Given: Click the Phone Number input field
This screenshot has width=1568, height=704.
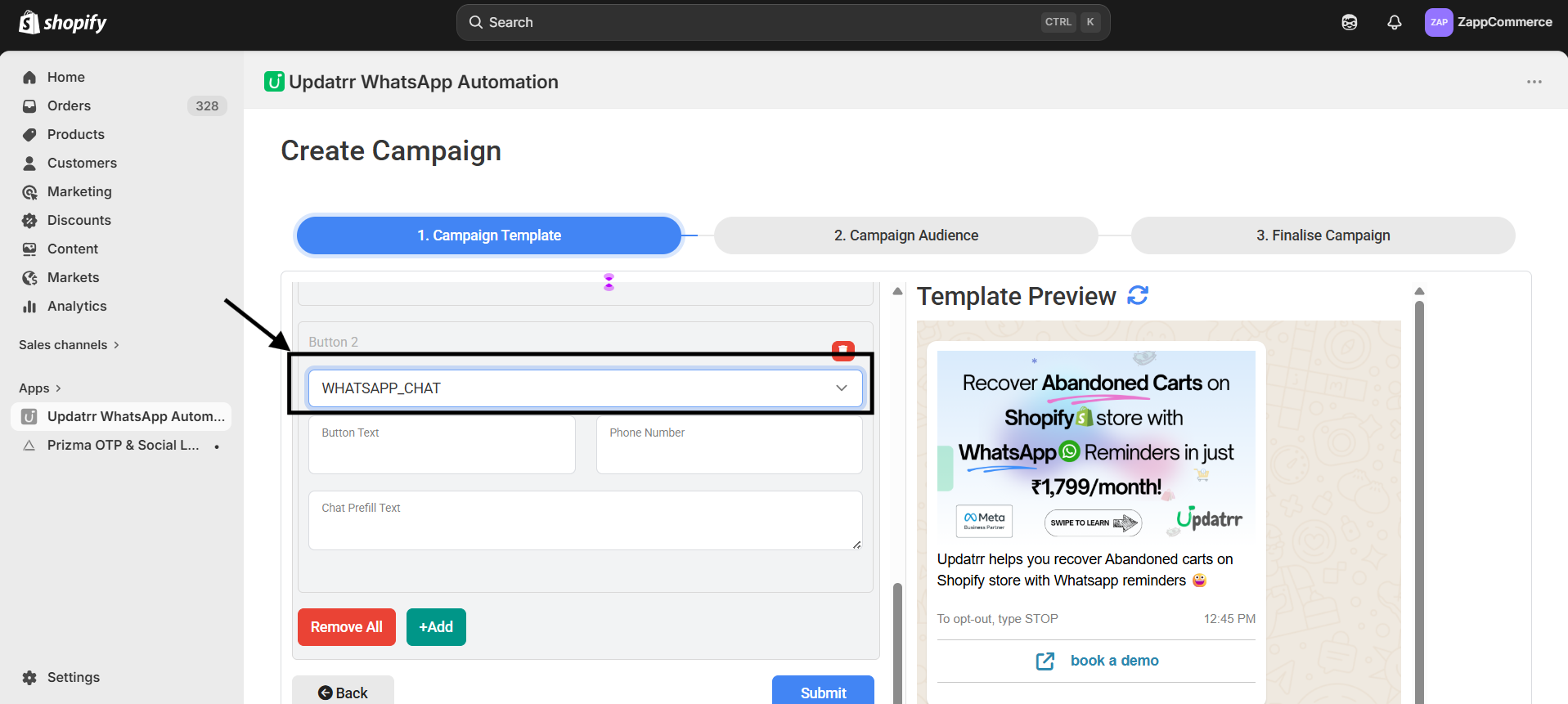Looking at the screenshot, I should (x=729, y=451).
